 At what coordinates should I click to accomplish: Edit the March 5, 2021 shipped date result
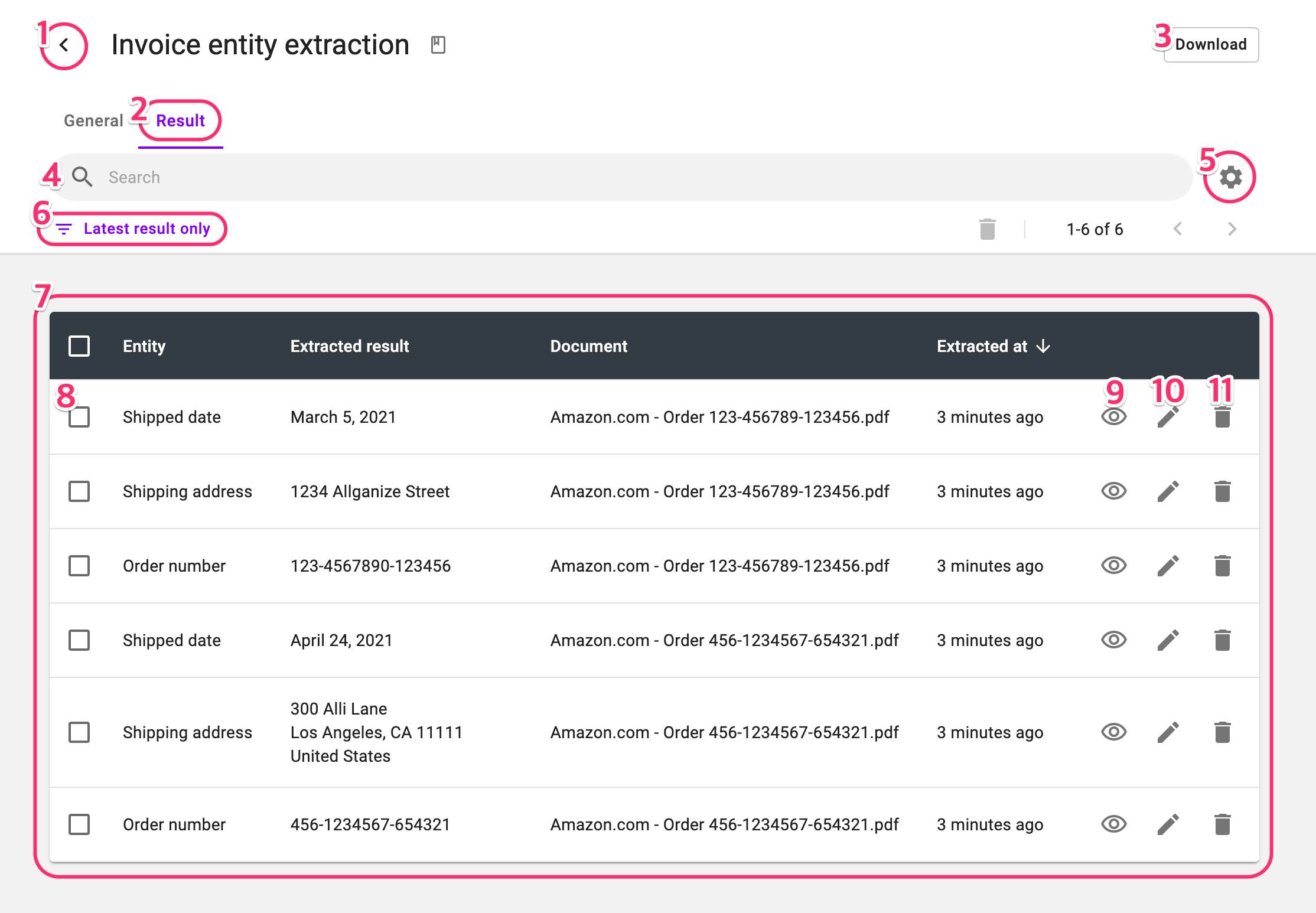click(x=1168, y=418)
